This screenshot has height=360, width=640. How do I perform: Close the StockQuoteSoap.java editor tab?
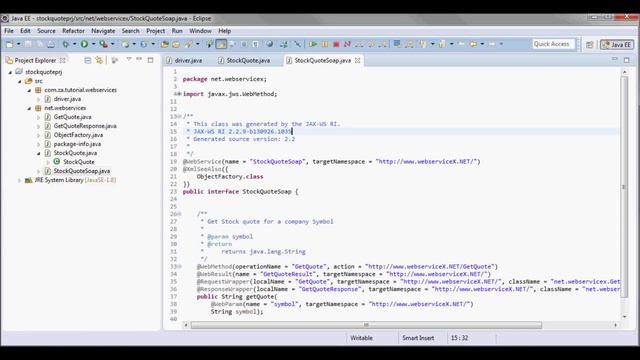[x=358, y=60]
